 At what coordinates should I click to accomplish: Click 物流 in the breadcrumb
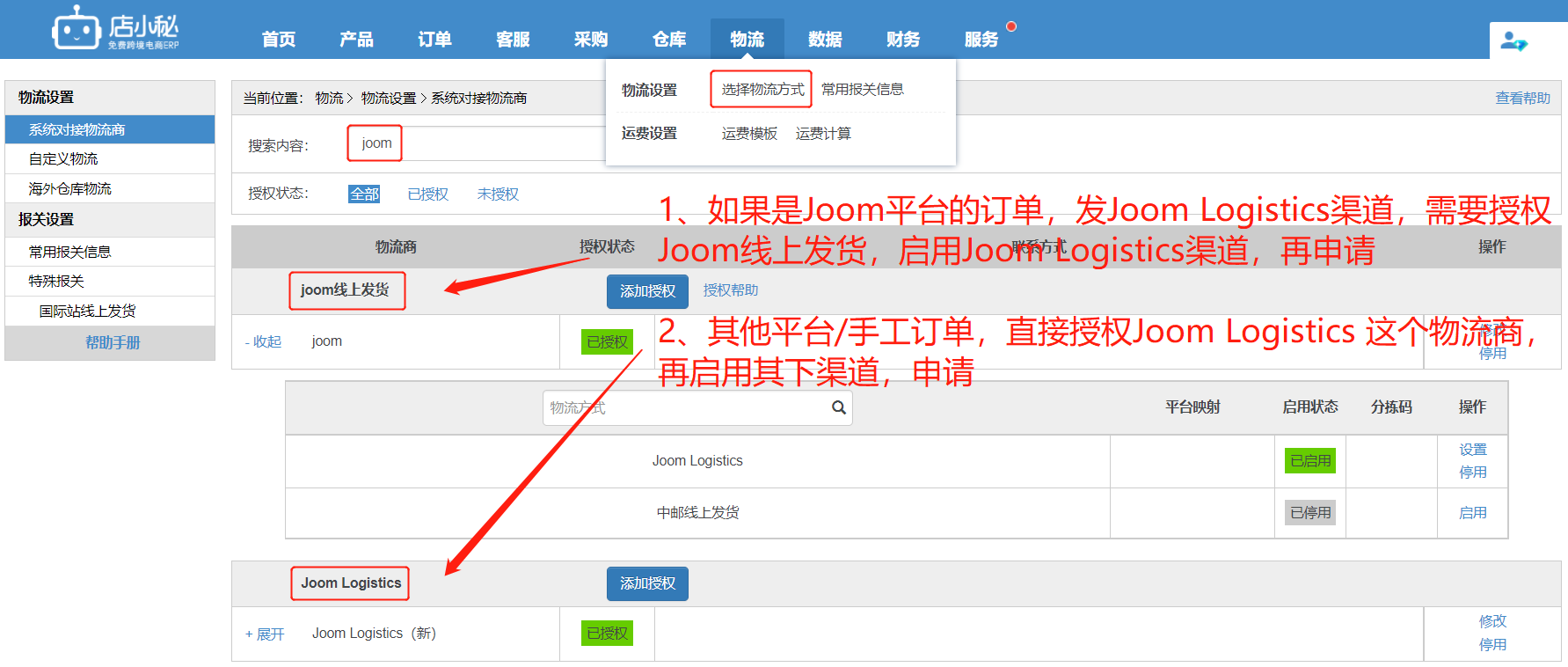point(329,98)
